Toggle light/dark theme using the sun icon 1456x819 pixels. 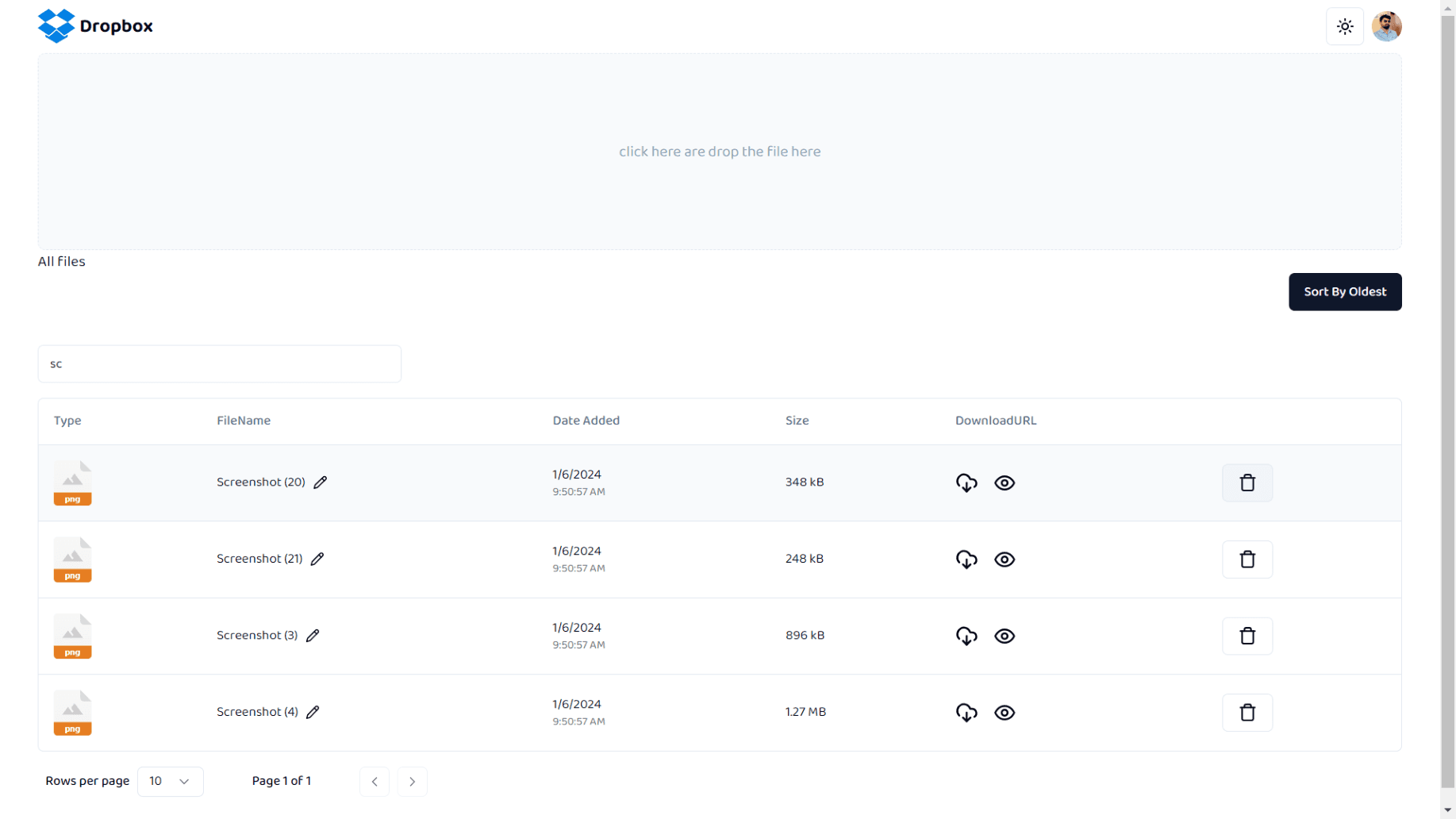(1344, 26)
